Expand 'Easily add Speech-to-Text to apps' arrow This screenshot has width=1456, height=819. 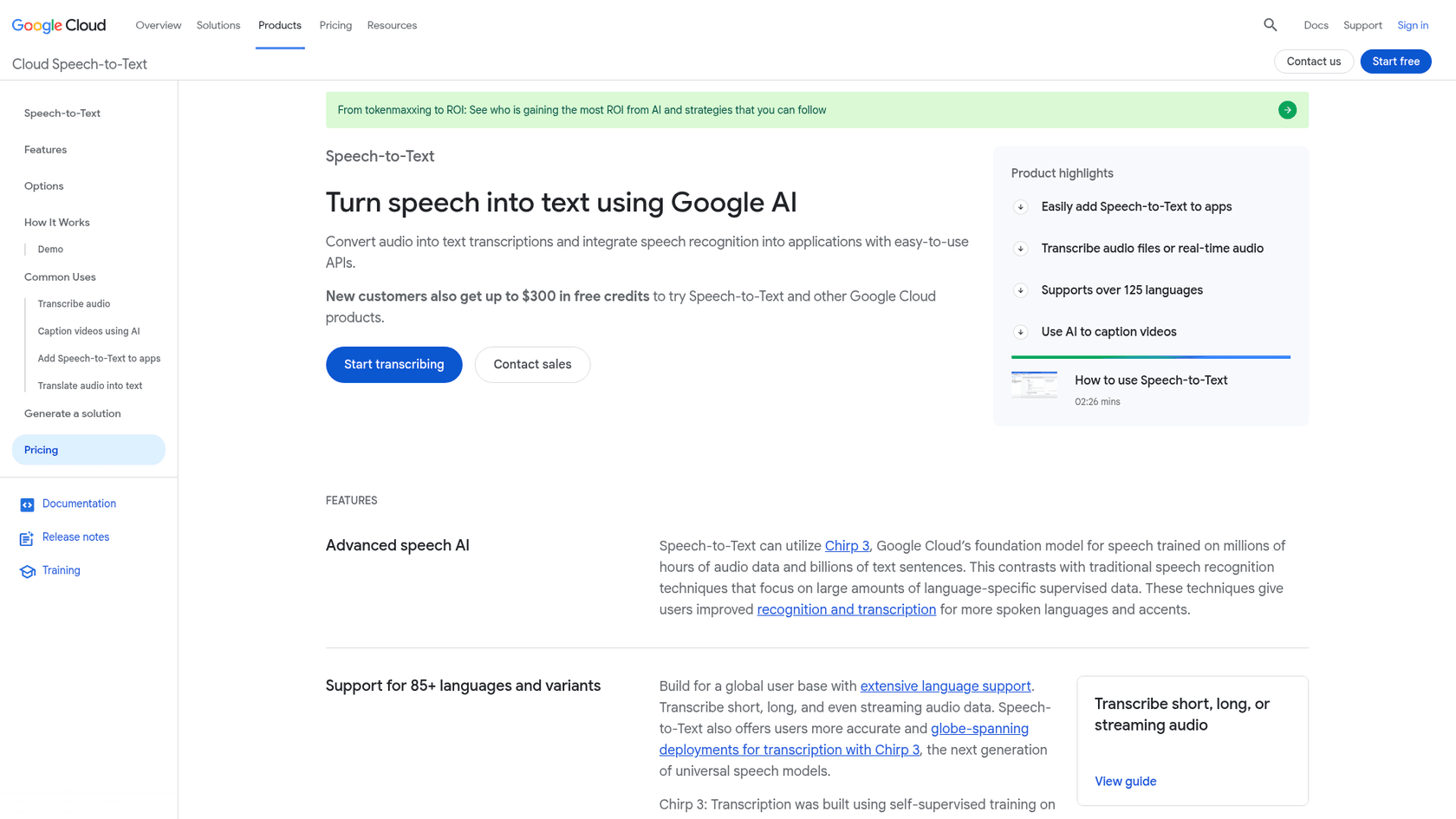pos(1021,207)
